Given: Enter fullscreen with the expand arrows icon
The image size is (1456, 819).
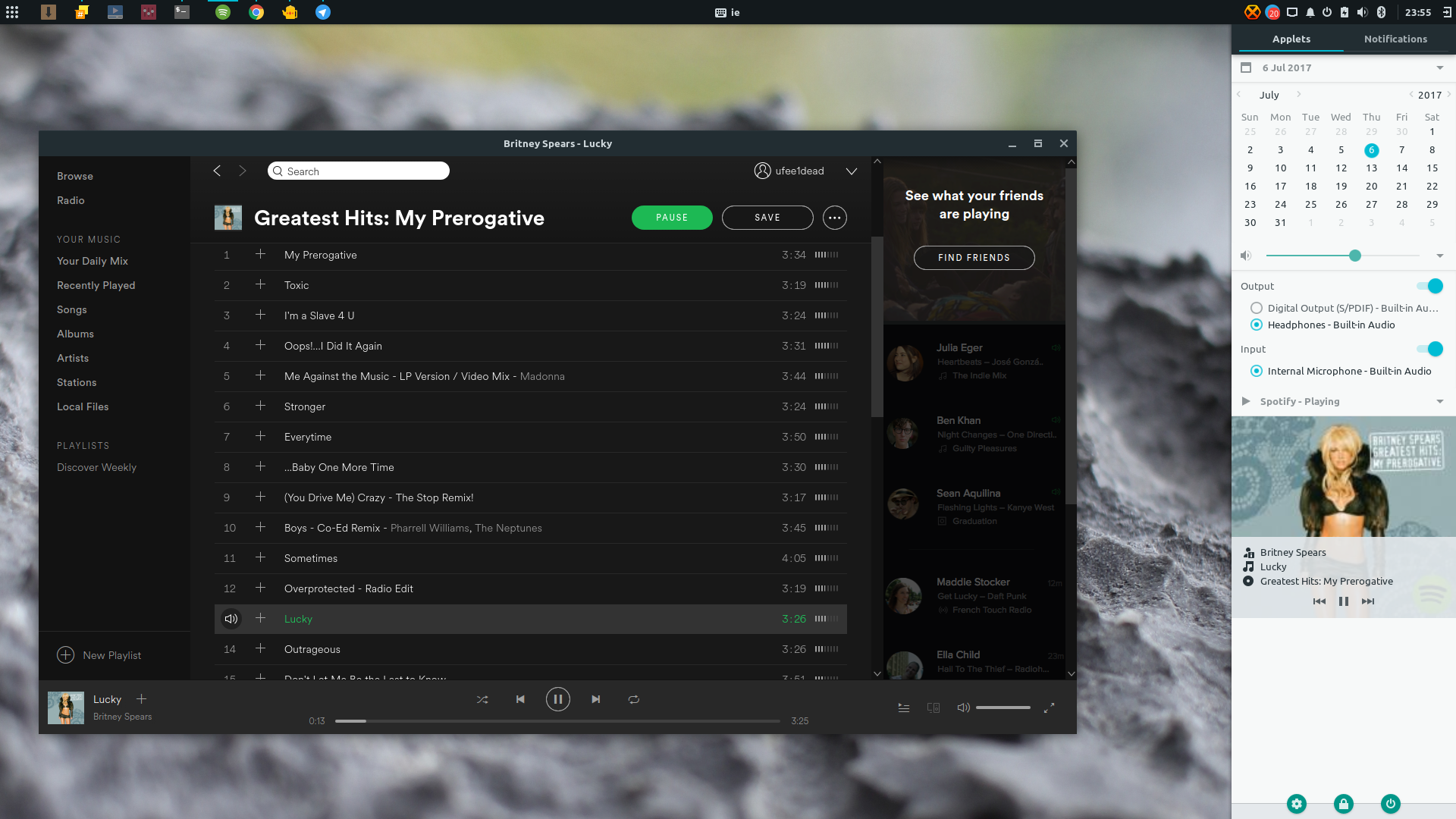Looking at the screenshot, I should 1049,708.
